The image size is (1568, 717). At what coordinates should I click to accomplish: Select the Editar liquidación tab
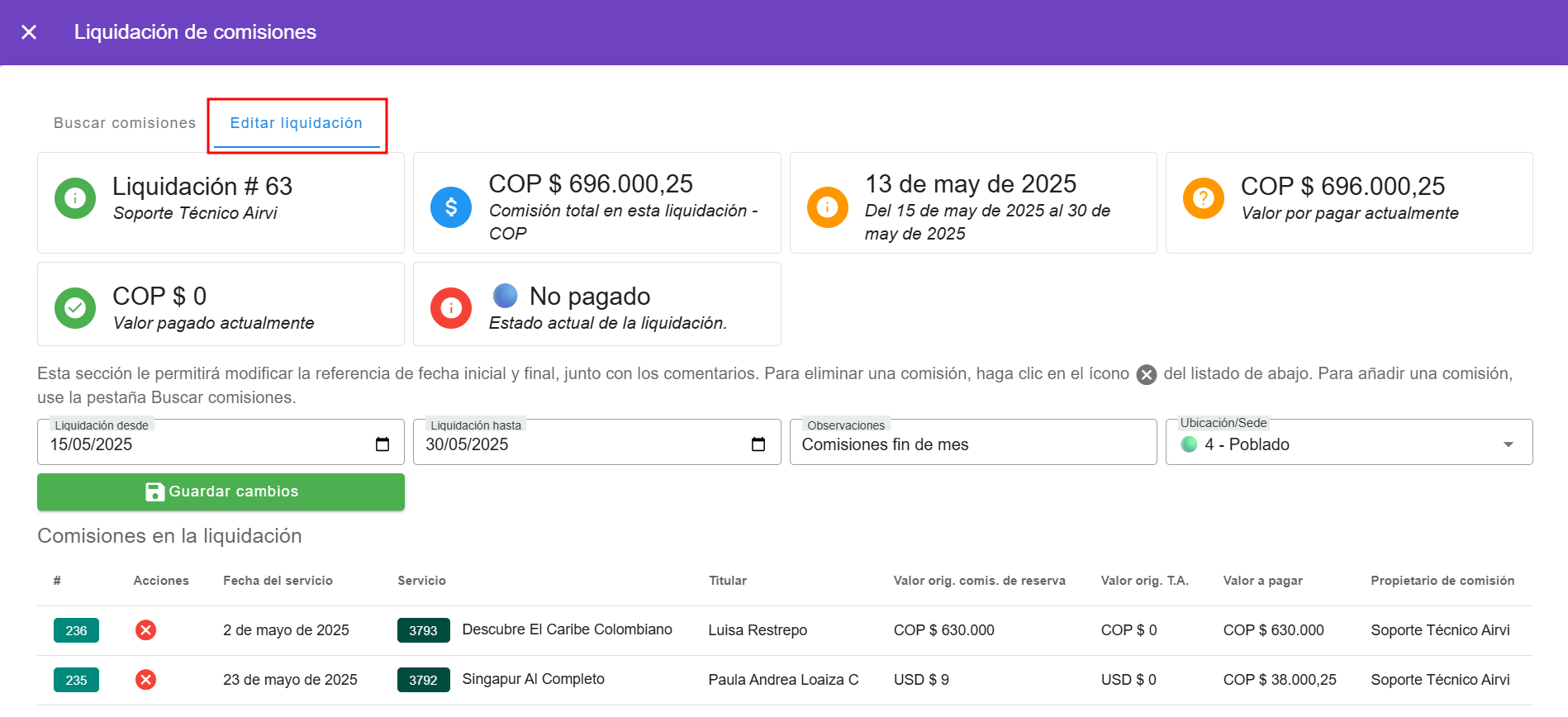pyautogui.click(x=296, y=123)
